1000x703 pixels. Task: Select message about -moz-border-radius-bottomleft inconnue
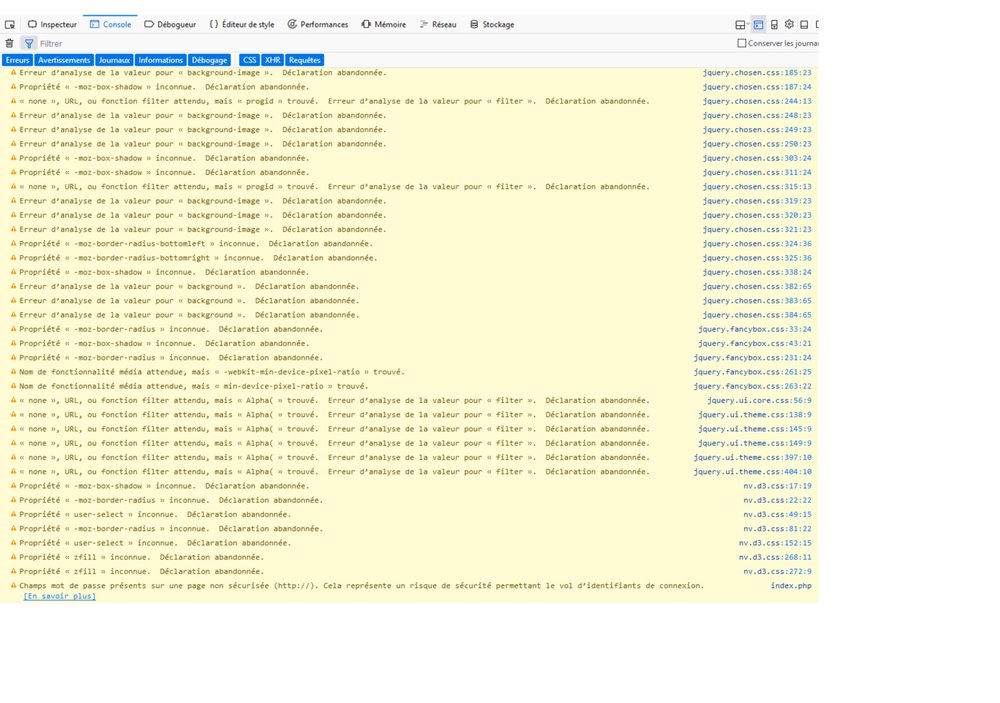tap(196, 244)
